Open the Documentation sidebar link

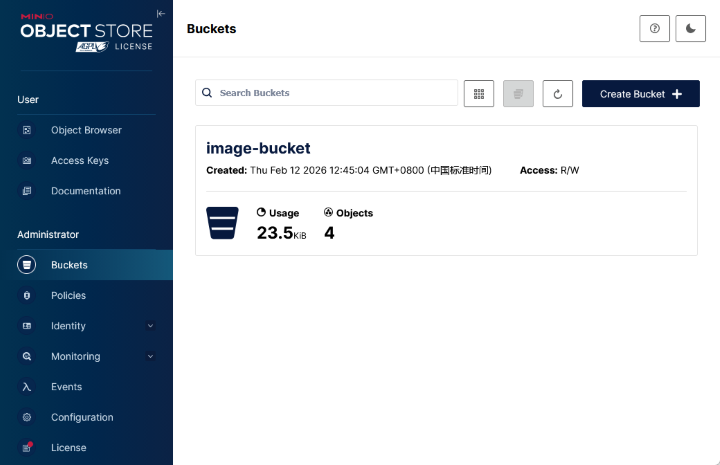85,191
